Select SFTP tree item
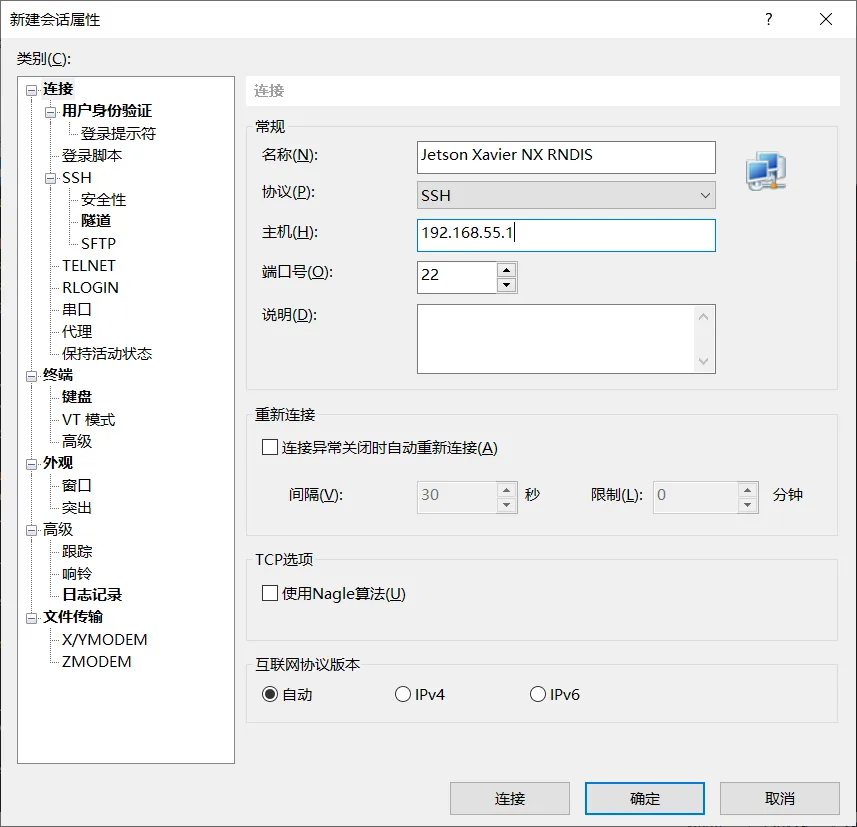The image size is (857, 827). [98, 243]
